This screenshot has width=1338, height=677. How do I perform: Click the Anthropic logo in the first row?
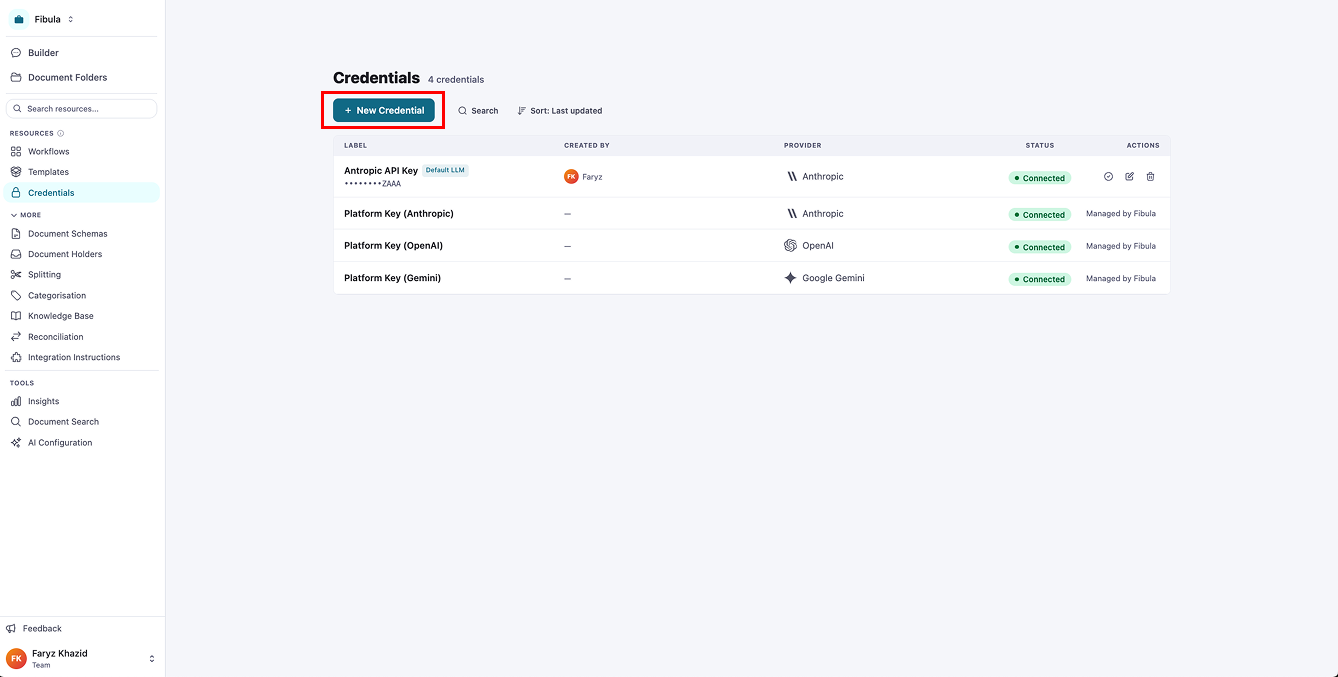click(791, 176)
